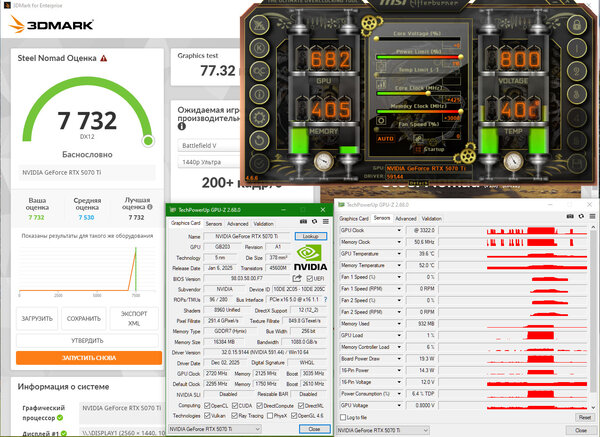
Task: Click the info icon under expected game performance
Action: (181, 126)
